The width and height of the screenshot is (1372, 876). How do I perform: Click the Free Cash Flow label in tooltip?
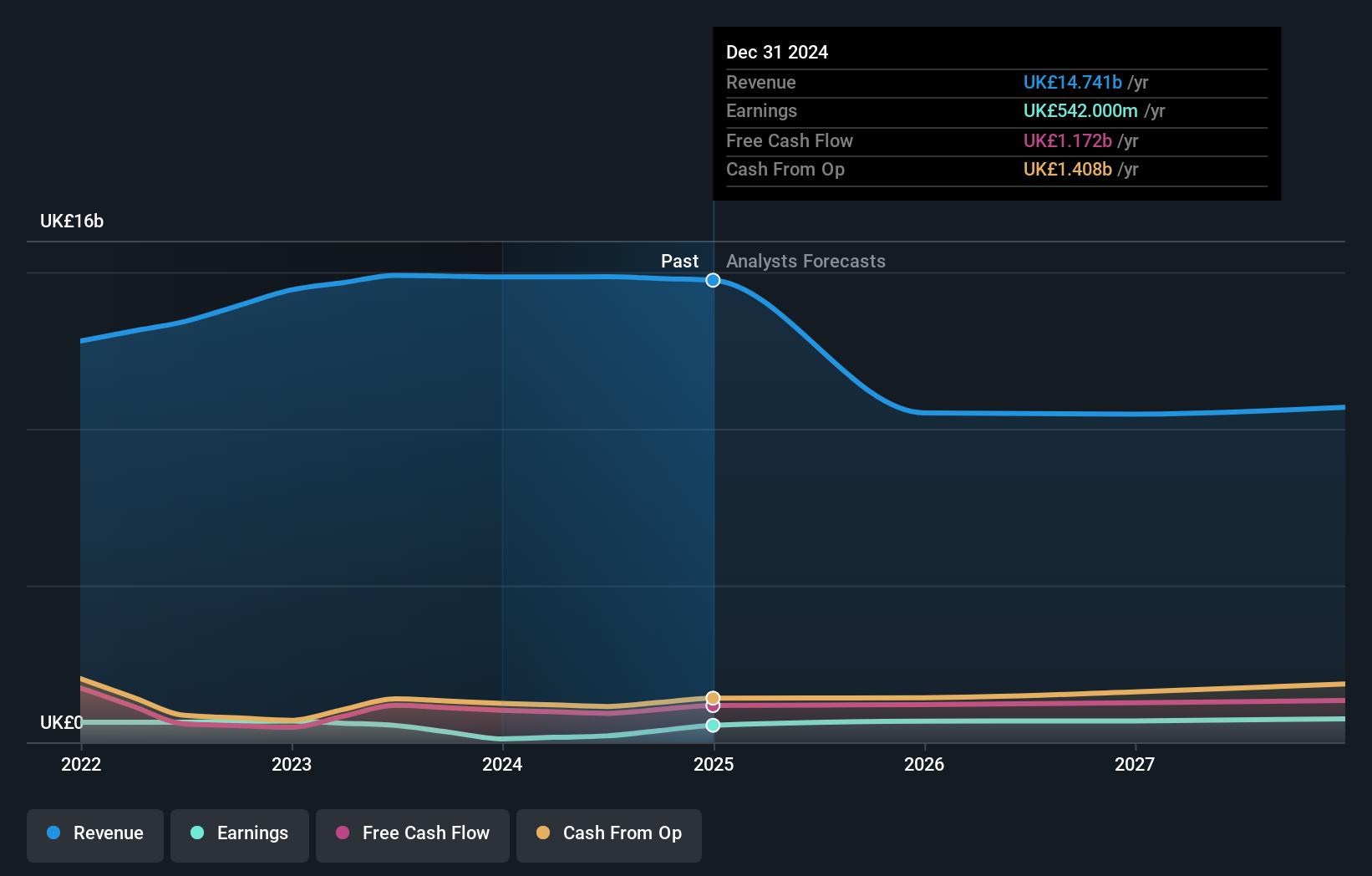pyautogui.click(x=790, y=140)
